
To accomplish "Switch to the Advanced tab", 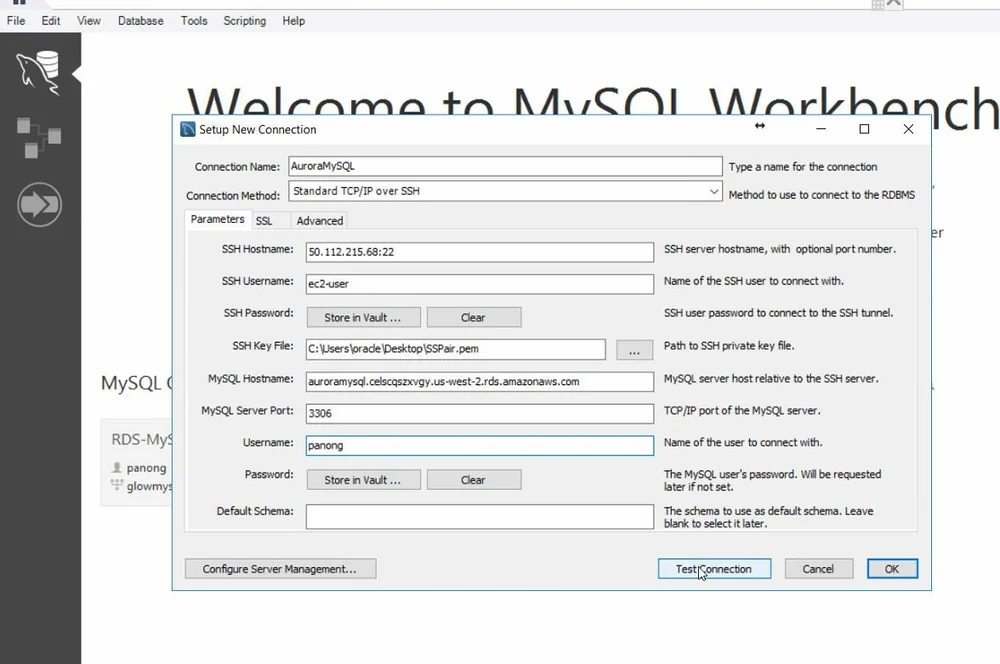I will [x=320, y=221].
